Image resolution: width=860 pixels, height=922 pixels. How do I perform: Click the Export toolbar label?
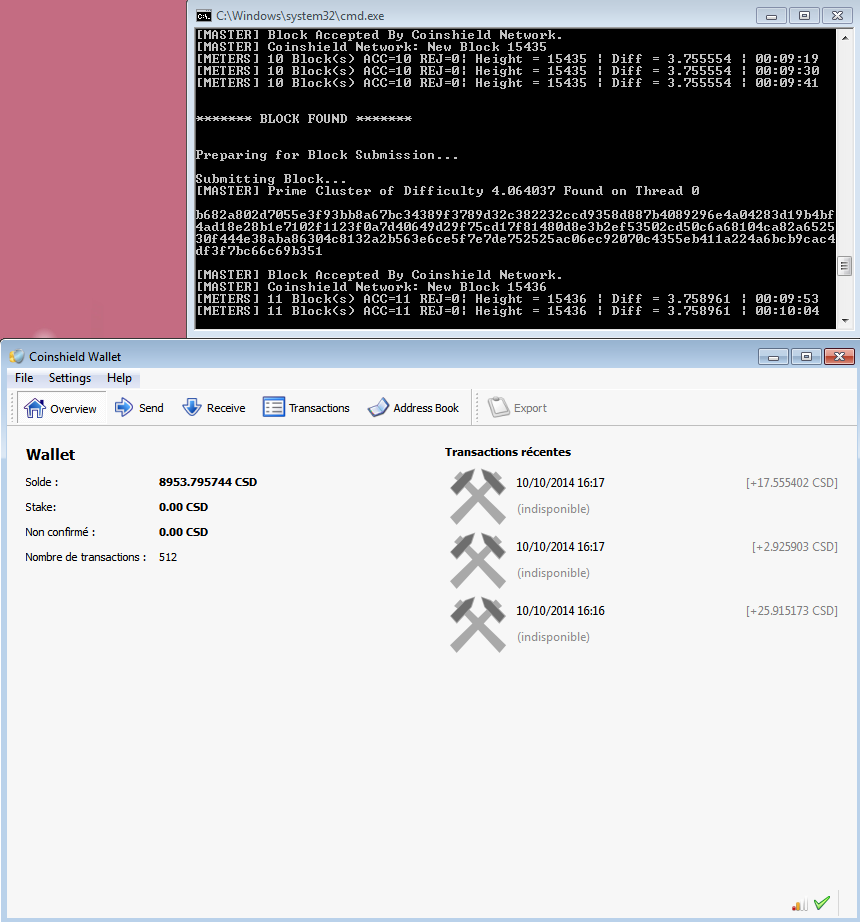(530, 408)
